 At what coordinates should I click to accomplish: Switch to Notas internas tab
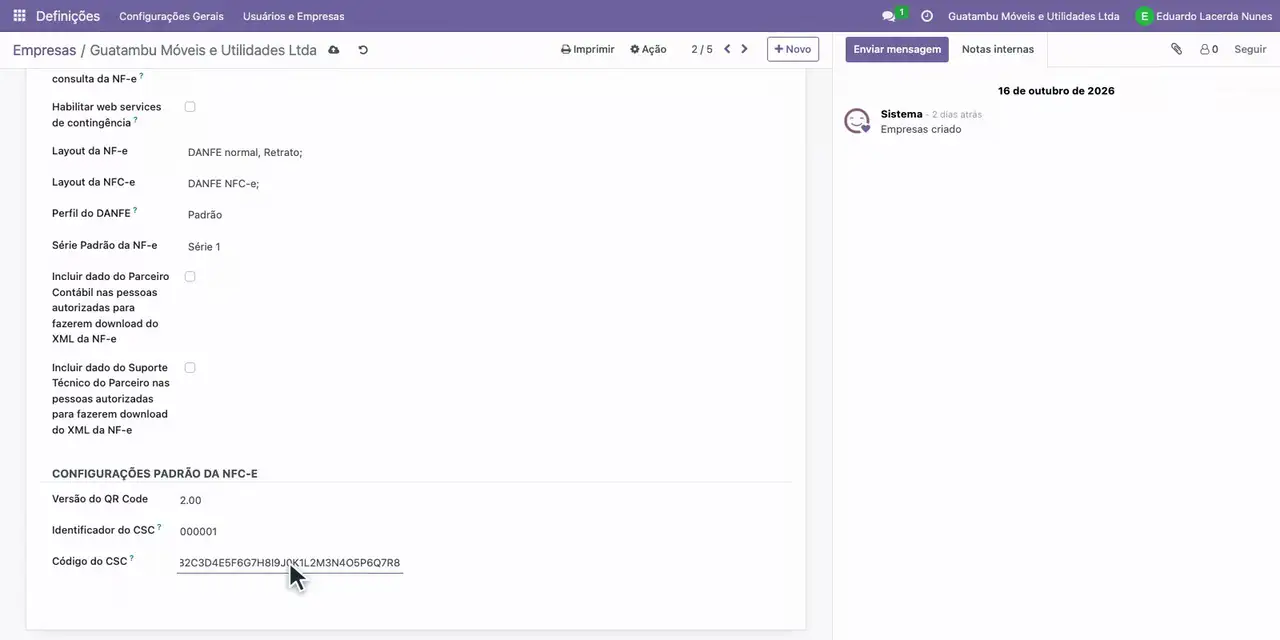click(x=998, y=49)
